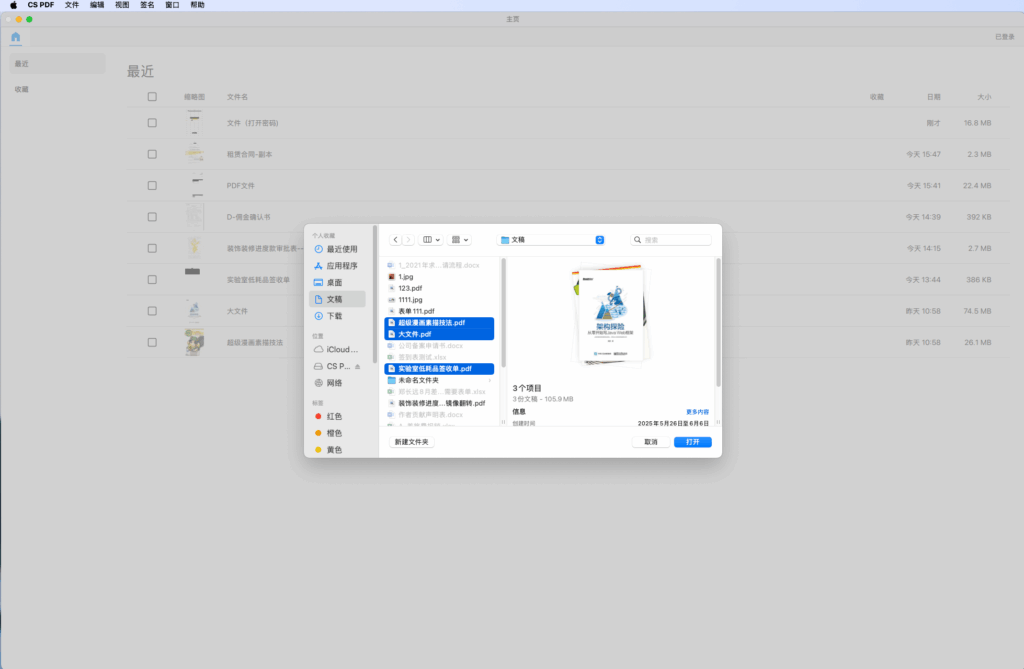Click the preview pane scrollbar
The height and width of the screenshot is (669, 1024).
pos(718,323)
